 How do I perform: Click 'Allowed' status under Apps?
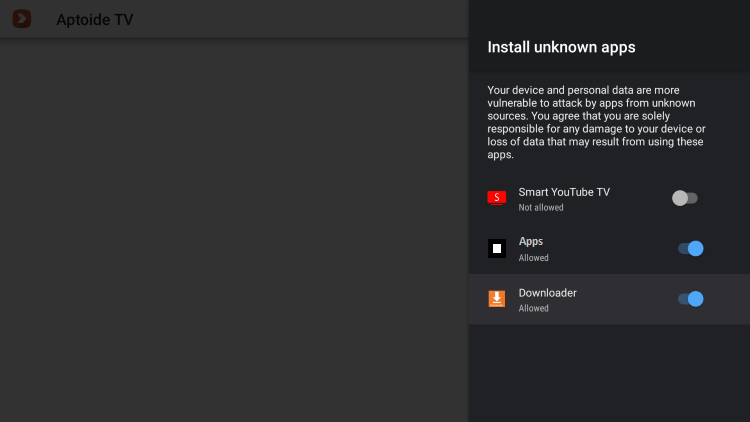(533, 258)
